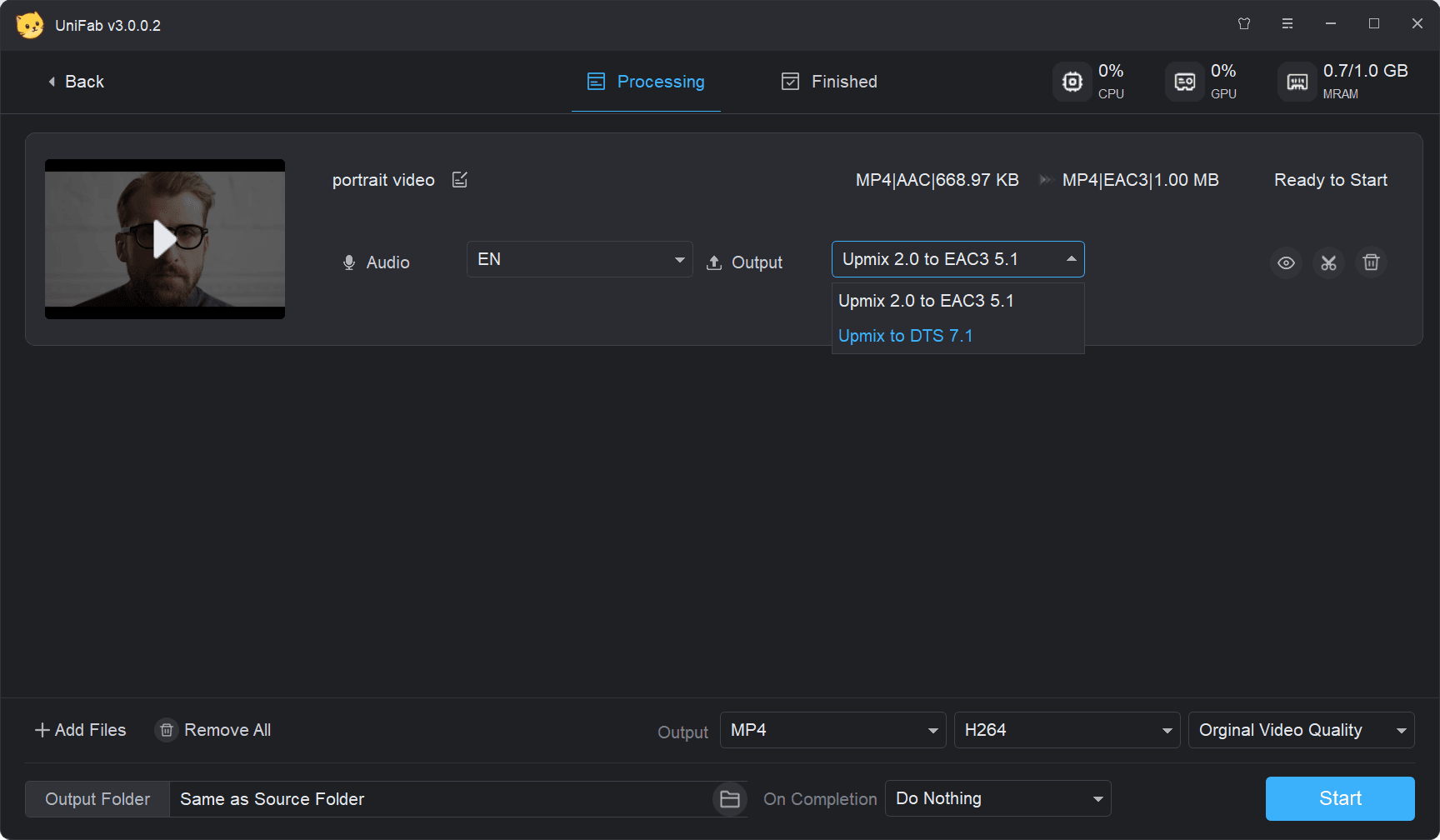
Task: Click the UniFab cat logo icon
Action: [30, 25]
